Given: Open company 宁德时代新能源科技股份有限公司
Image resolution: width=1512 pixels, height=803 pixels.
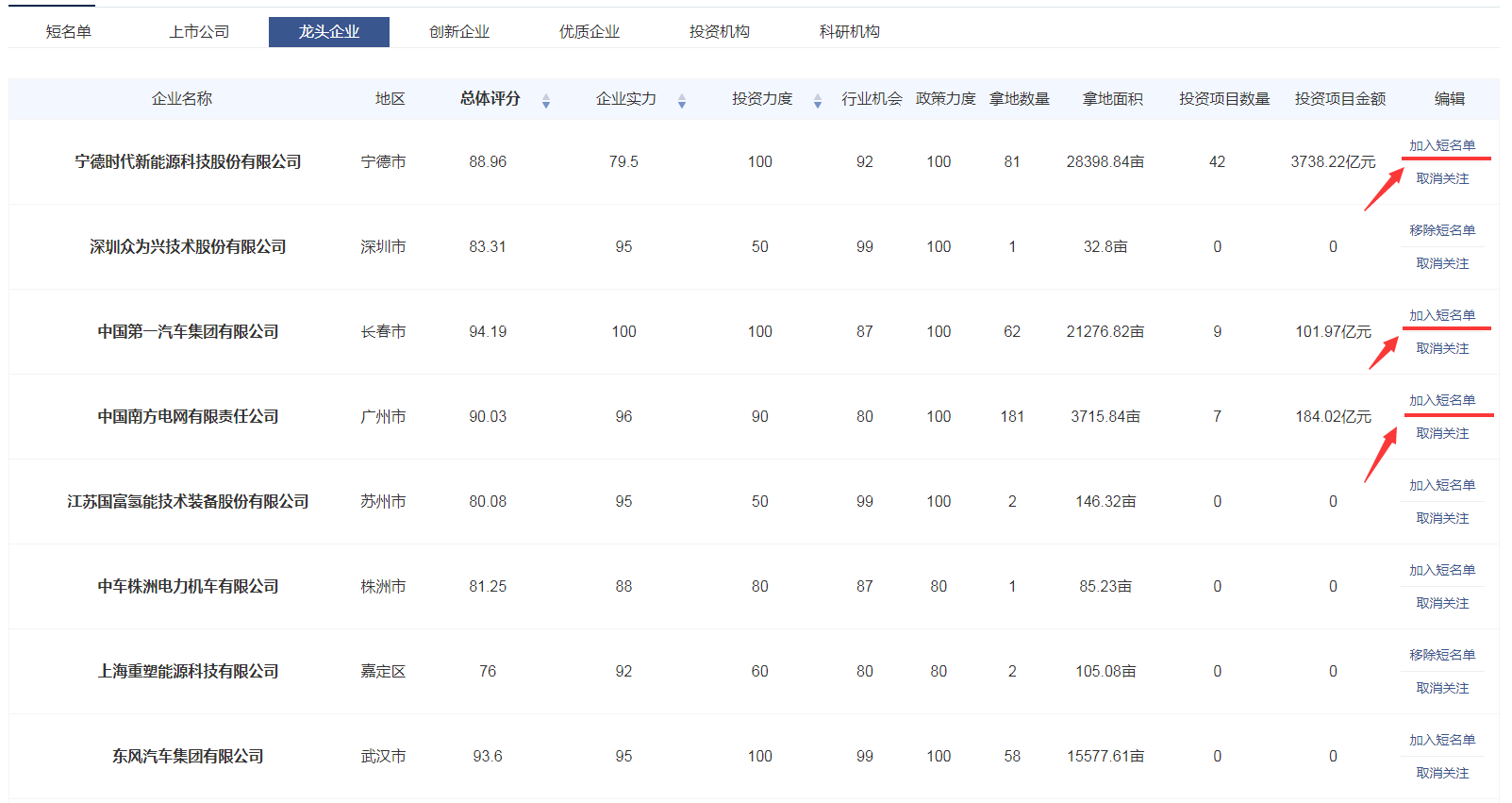Looking at the screenshot, I should 188,162.
